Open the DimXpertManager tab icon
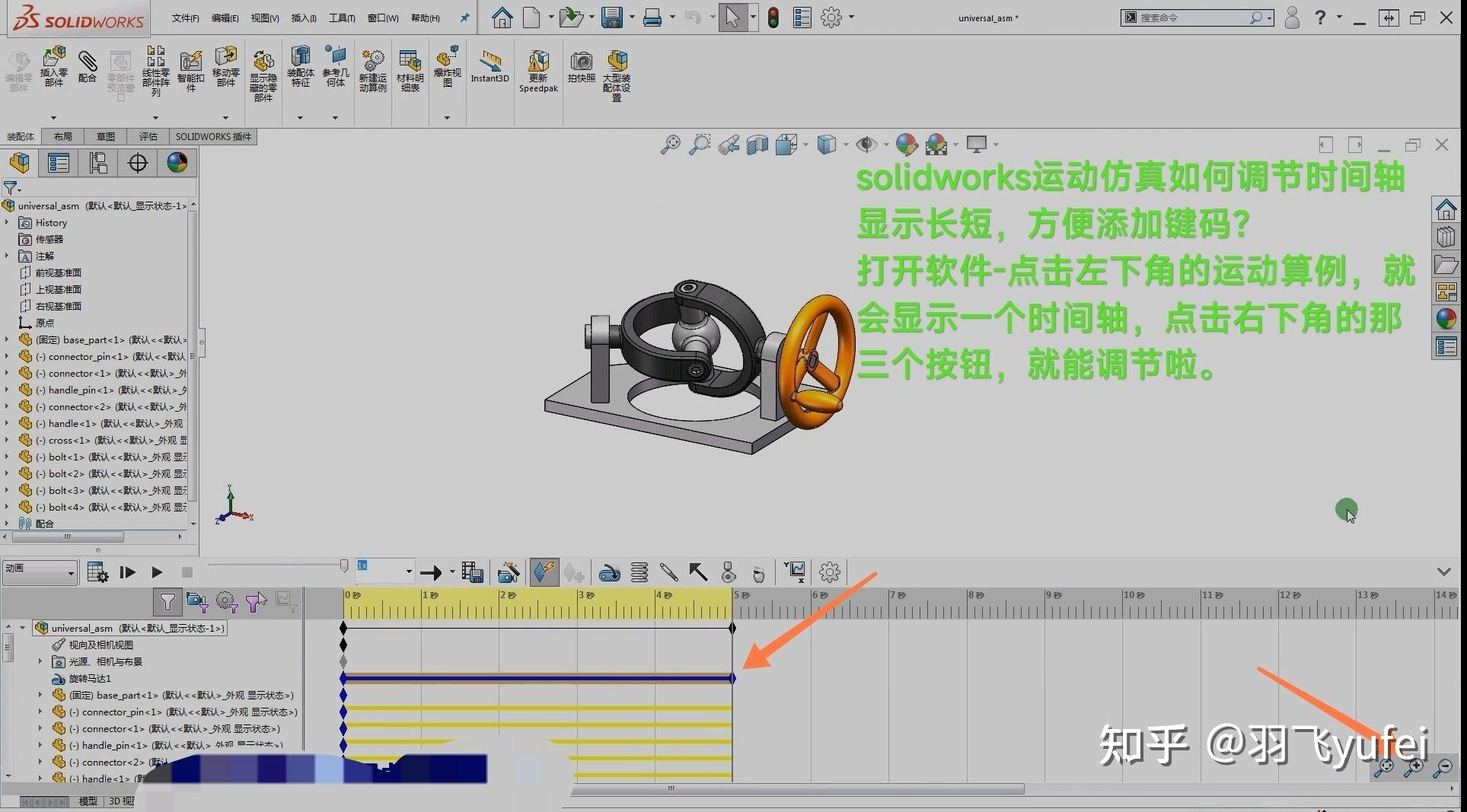Image resolution: width=1467 pixels, height=812 pixels. (138, 163)
